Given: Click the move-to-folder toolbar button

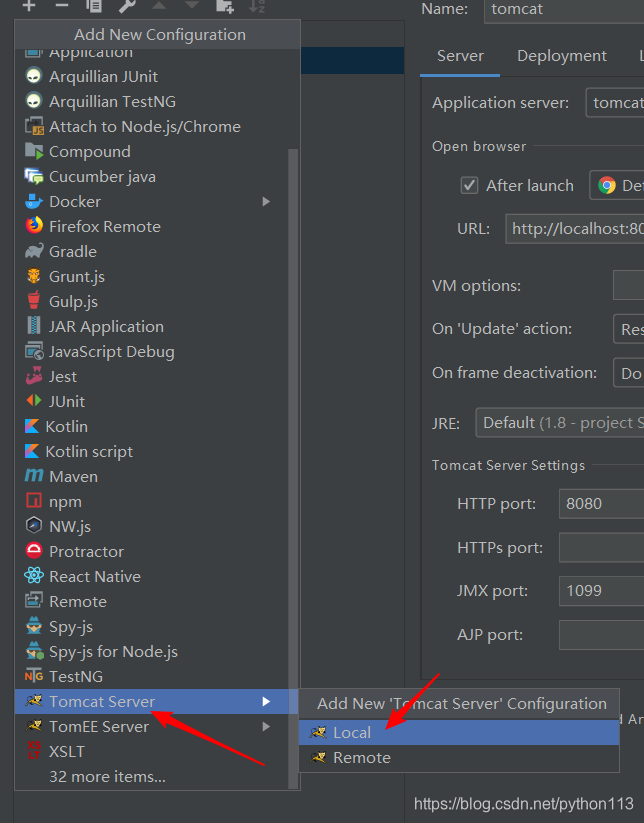Looking at the screenshot, I should coord(225,6).
